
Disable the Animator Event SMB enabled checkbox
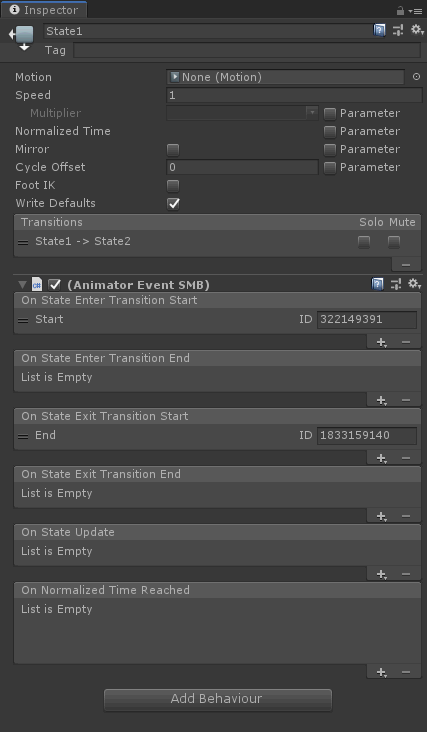click(x=55, y=284)
